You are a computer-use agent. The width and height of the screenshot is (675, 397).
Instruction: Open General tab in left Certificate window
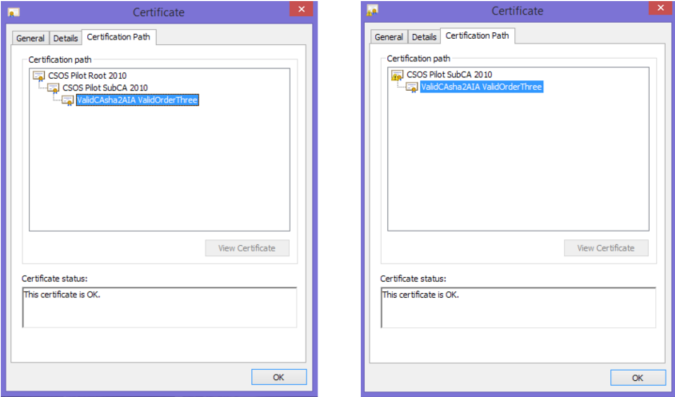coord(30,38)
